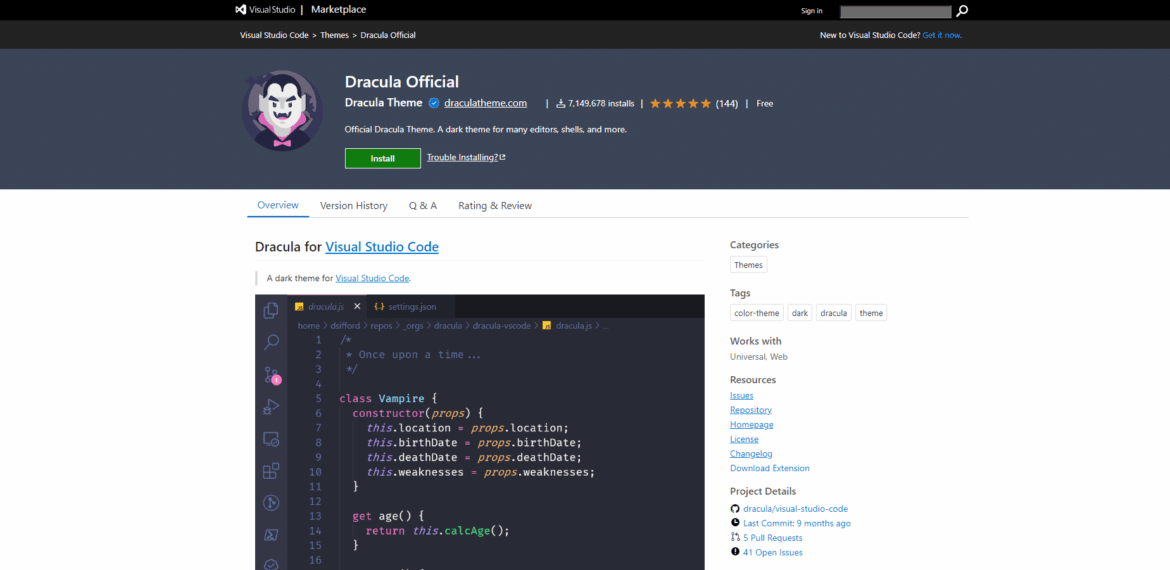Select the color-theme tag

756,313
